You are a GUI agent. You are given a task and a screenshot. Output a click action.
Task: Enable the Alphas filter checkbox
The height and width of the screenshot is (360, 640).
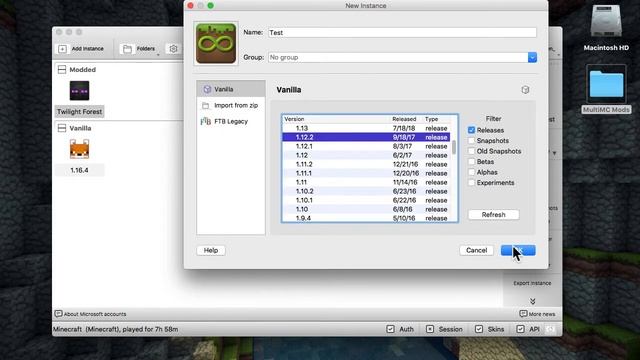tap(471, 172)
